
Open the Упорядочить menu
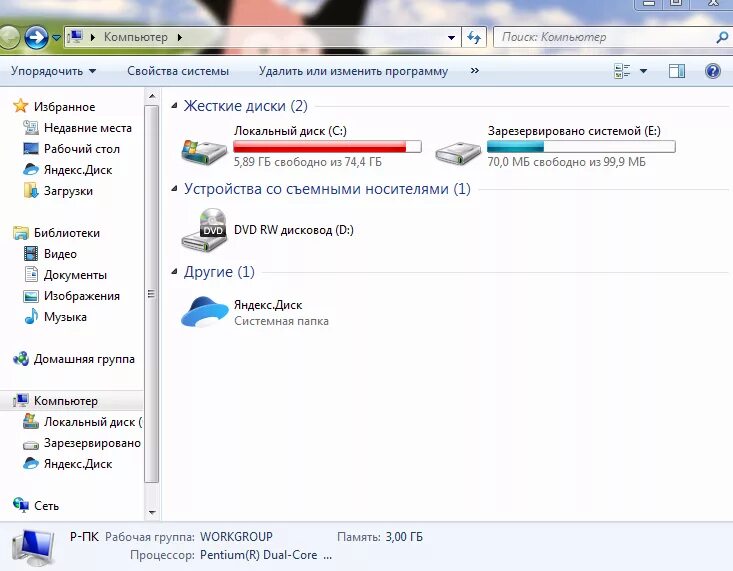click(53, 71)
